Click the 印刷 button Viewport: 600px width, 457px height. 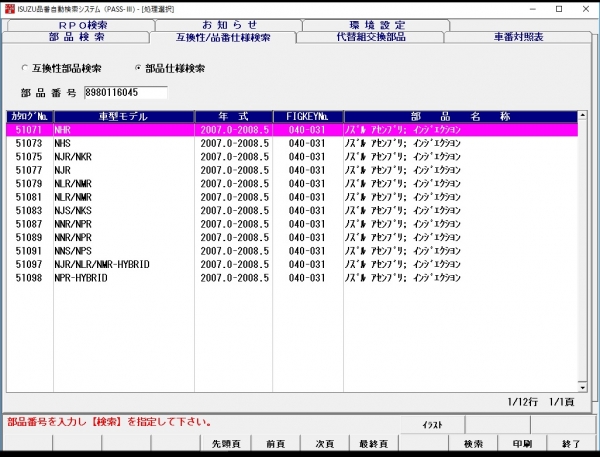[x=522, y=444]
